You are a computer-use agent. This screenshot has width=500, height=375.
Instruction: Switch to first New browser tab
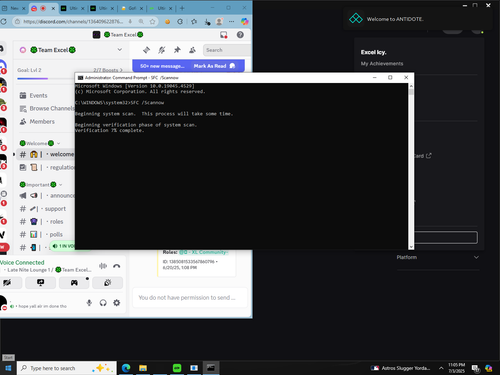[14, 8]
